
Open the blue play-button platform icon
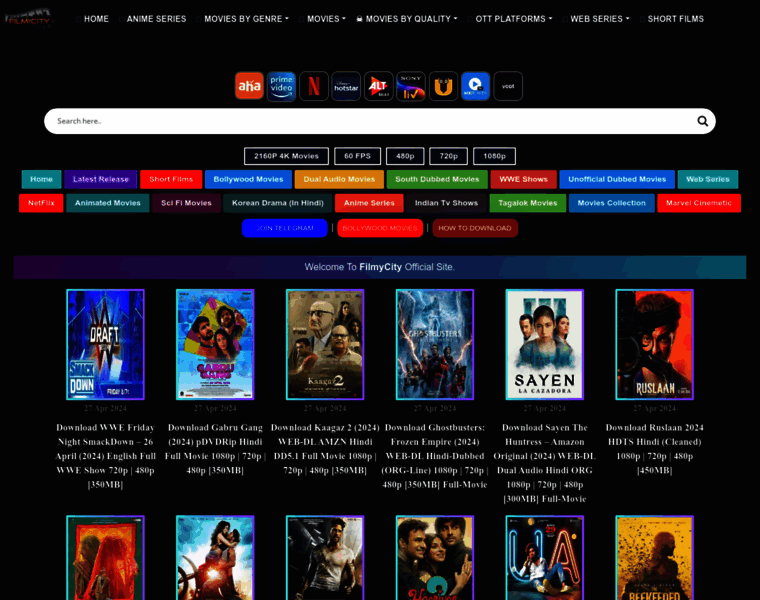[x=475, y=86]
